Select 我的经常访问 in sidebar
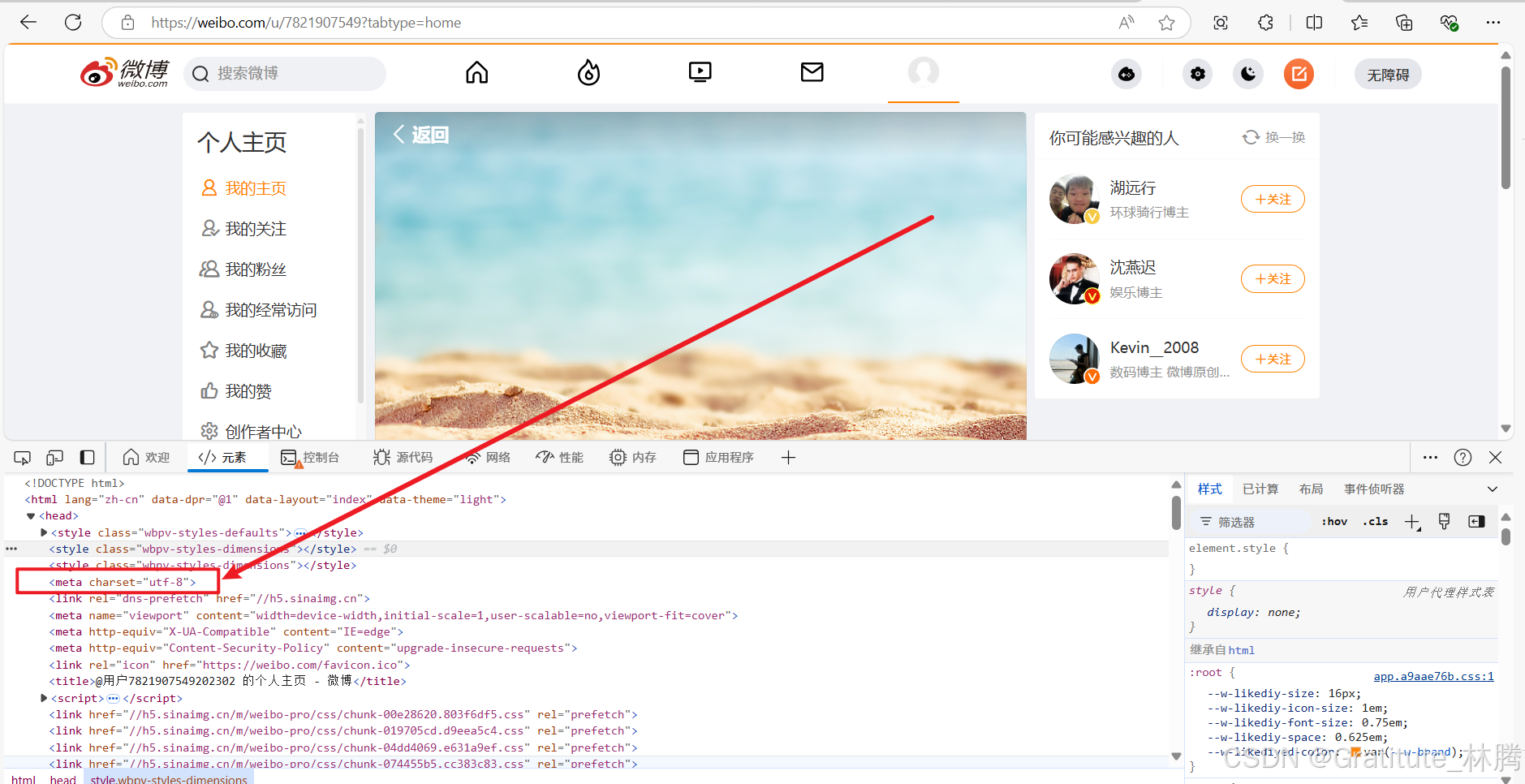 (x=258, y=310)
